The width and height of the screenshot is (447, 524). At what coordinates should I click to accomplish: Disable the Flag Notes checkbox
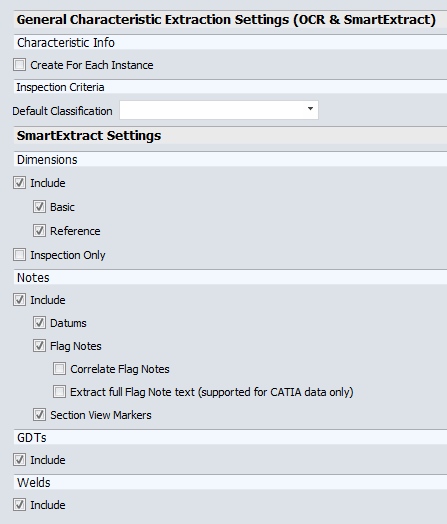39,346
